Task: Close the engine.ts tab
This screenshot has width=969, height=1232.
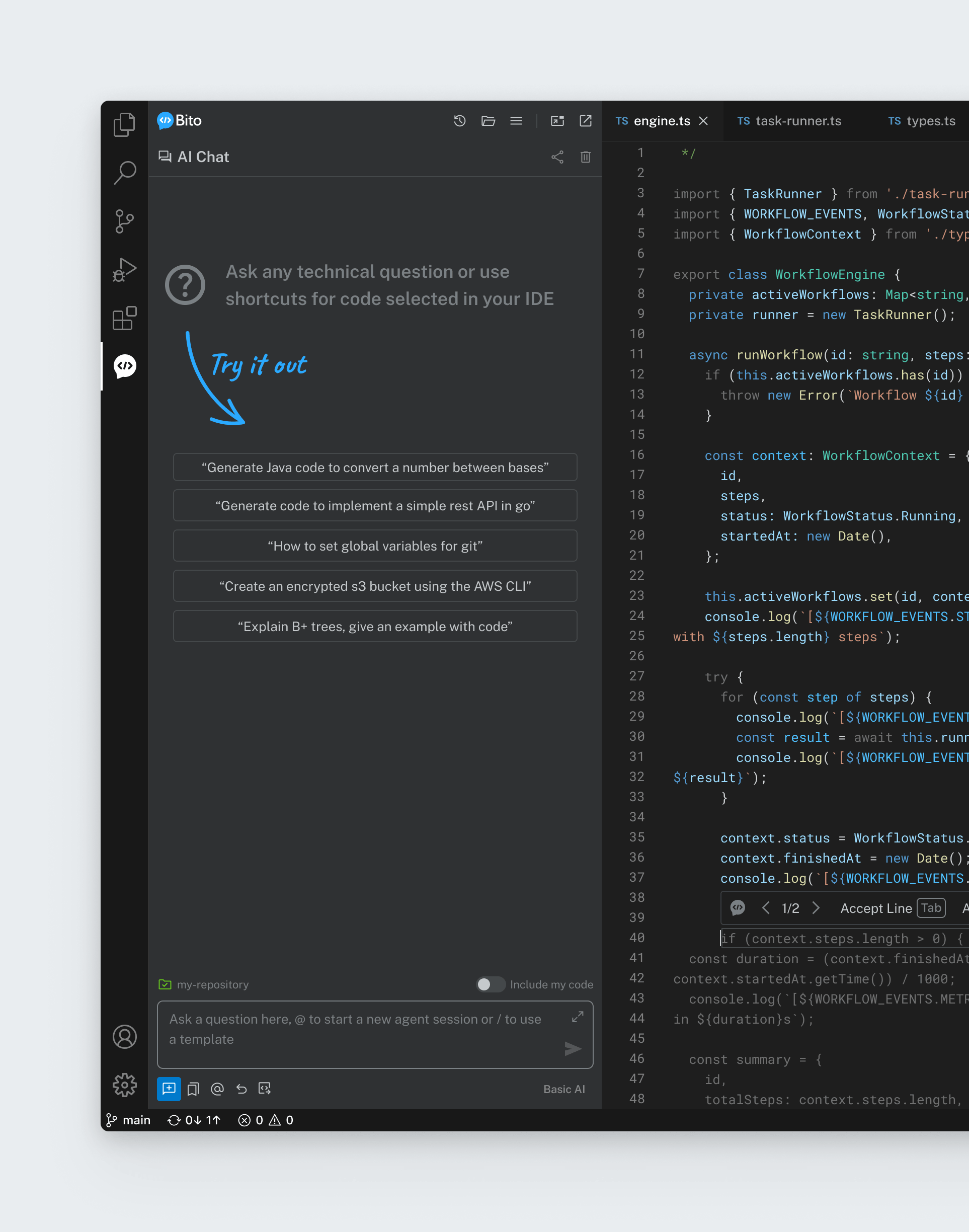Action: point(703,121)
